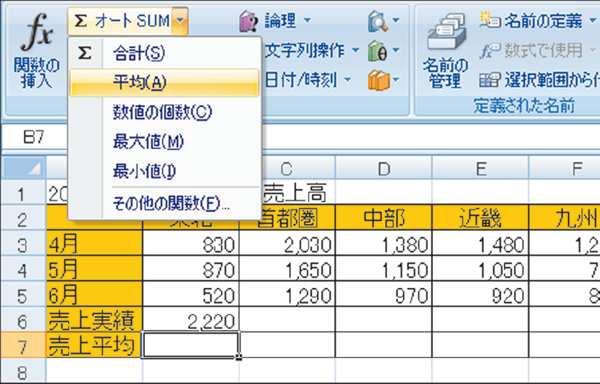Click the 6月 row label cell
Viewport: 600px width, 384px height.
(x=94, y=295)
